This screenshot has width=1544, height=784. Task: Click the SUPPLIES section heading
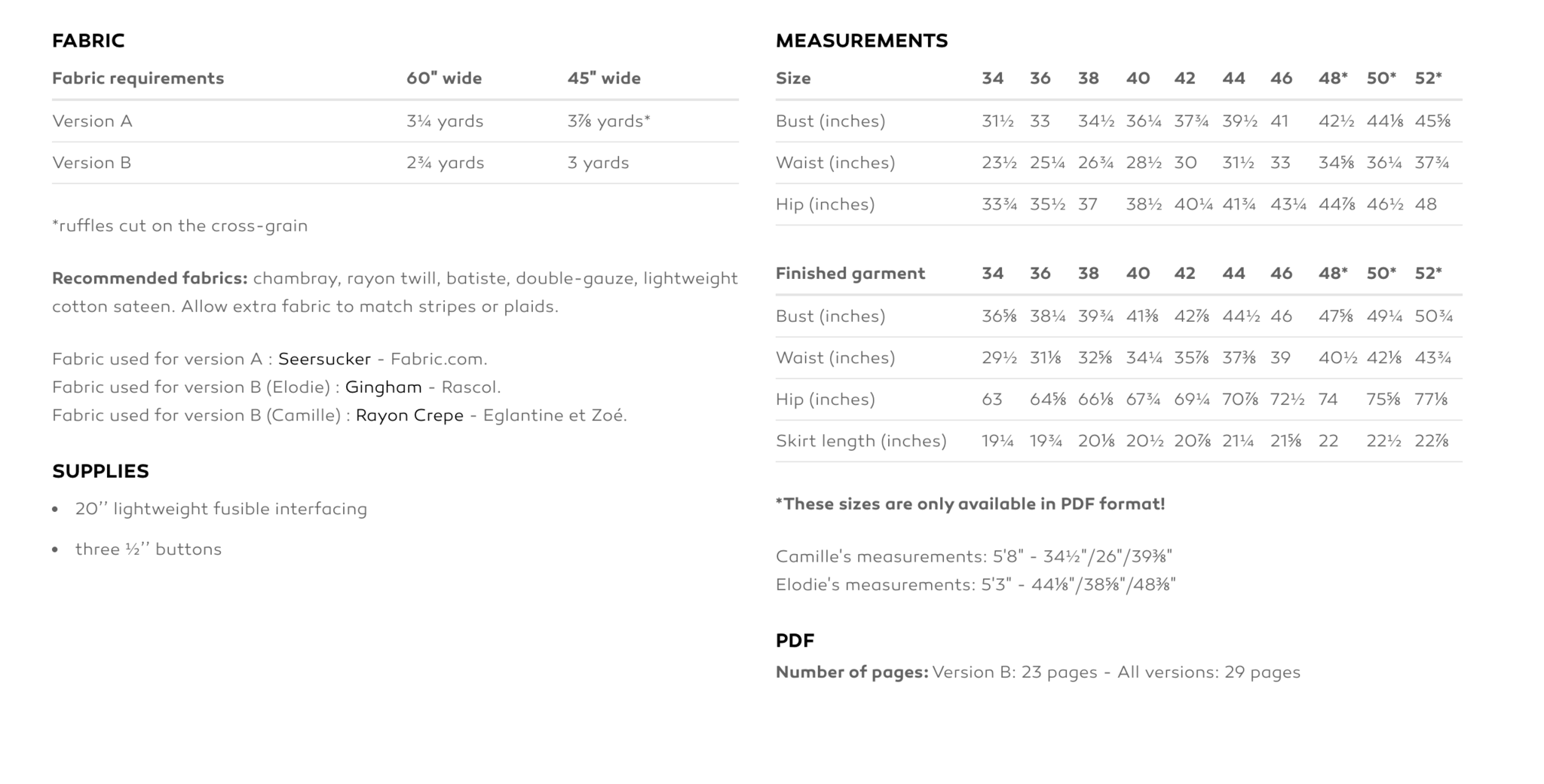pos(100,471)
